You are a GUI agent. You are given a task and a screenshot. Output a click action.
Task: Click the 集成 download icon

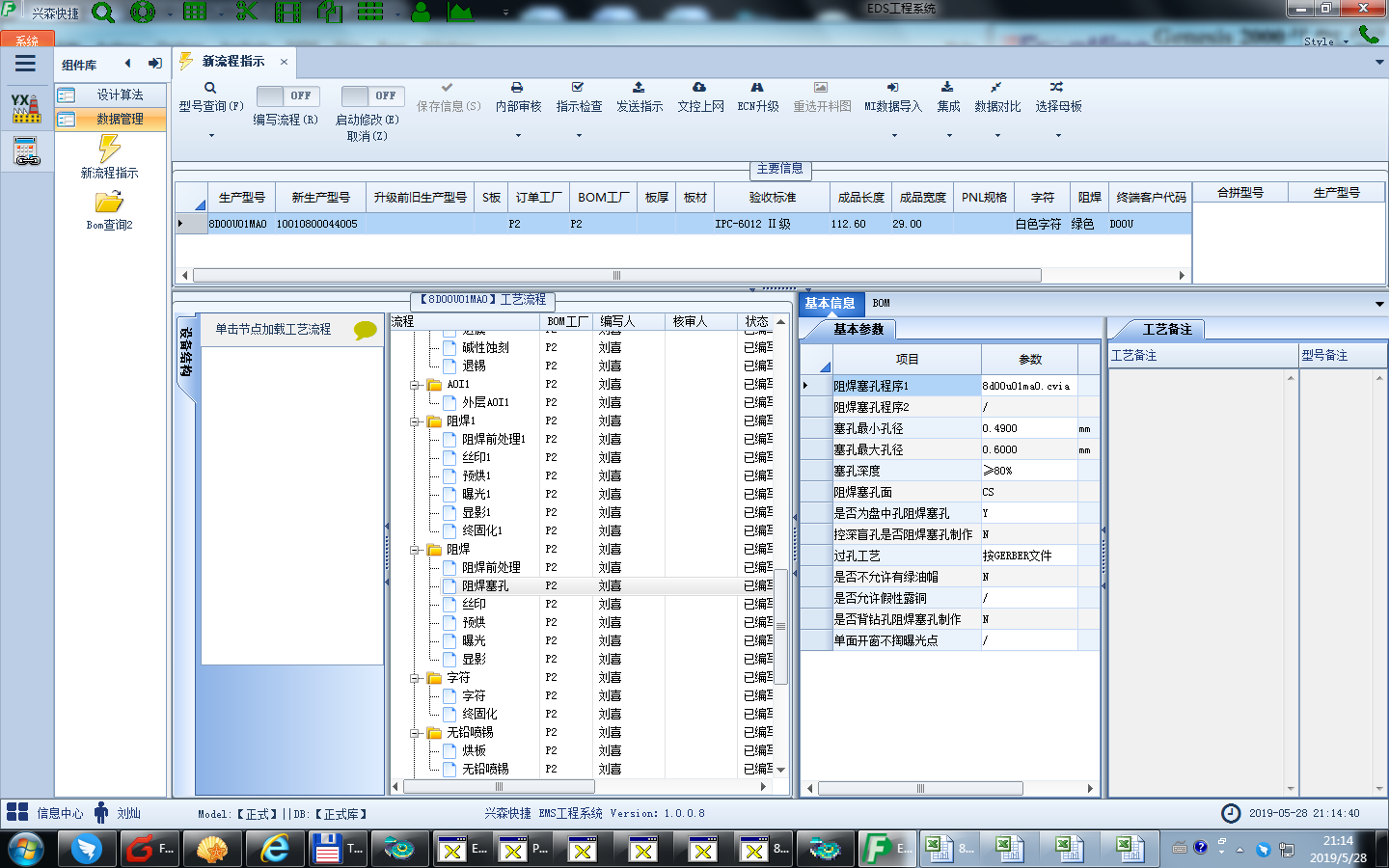point(947,88)
